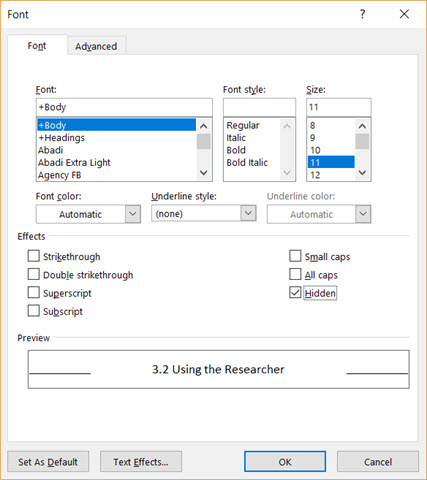This screenshot has width=427, height=480.
Task: Check the Small caps option
Action: pyautogui.click(x=295, y=256)
